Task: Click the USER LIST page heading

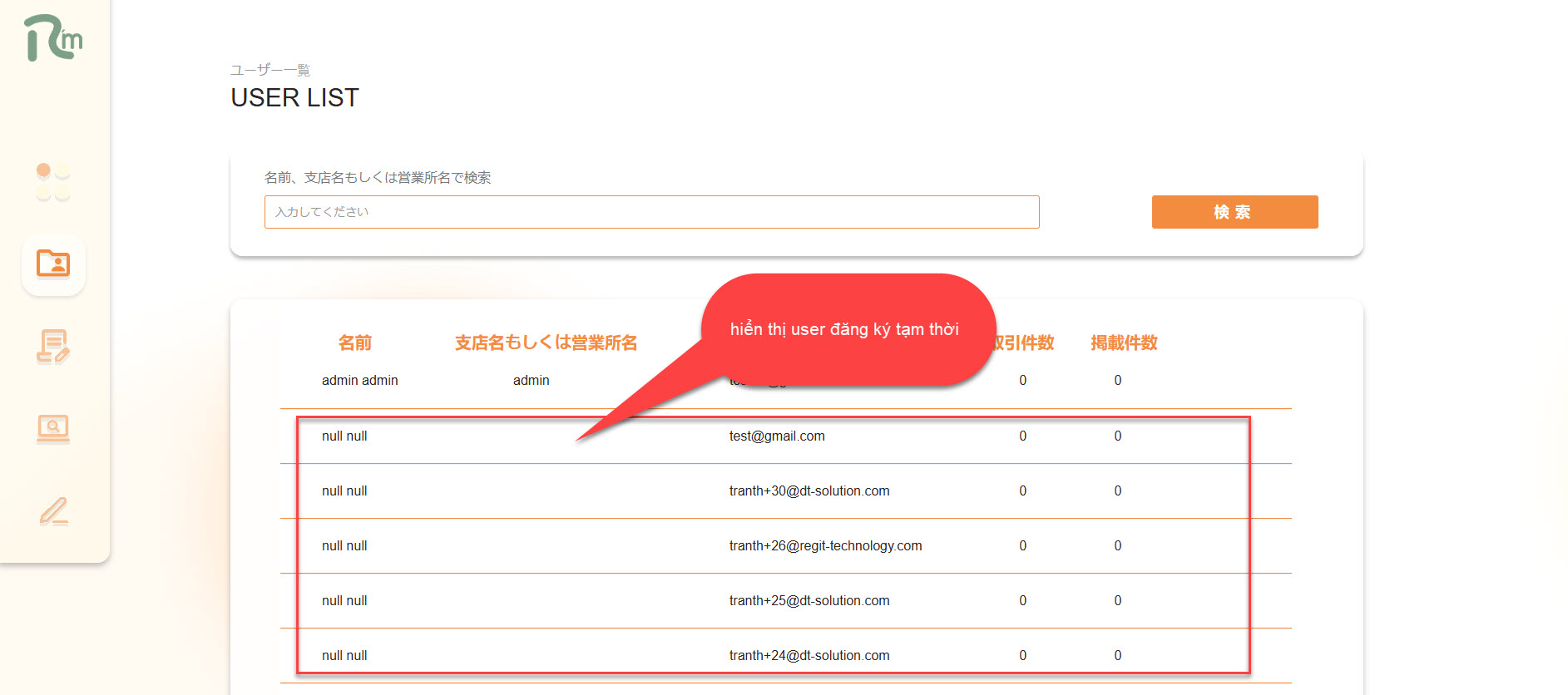Action: (x=294, y=97)
